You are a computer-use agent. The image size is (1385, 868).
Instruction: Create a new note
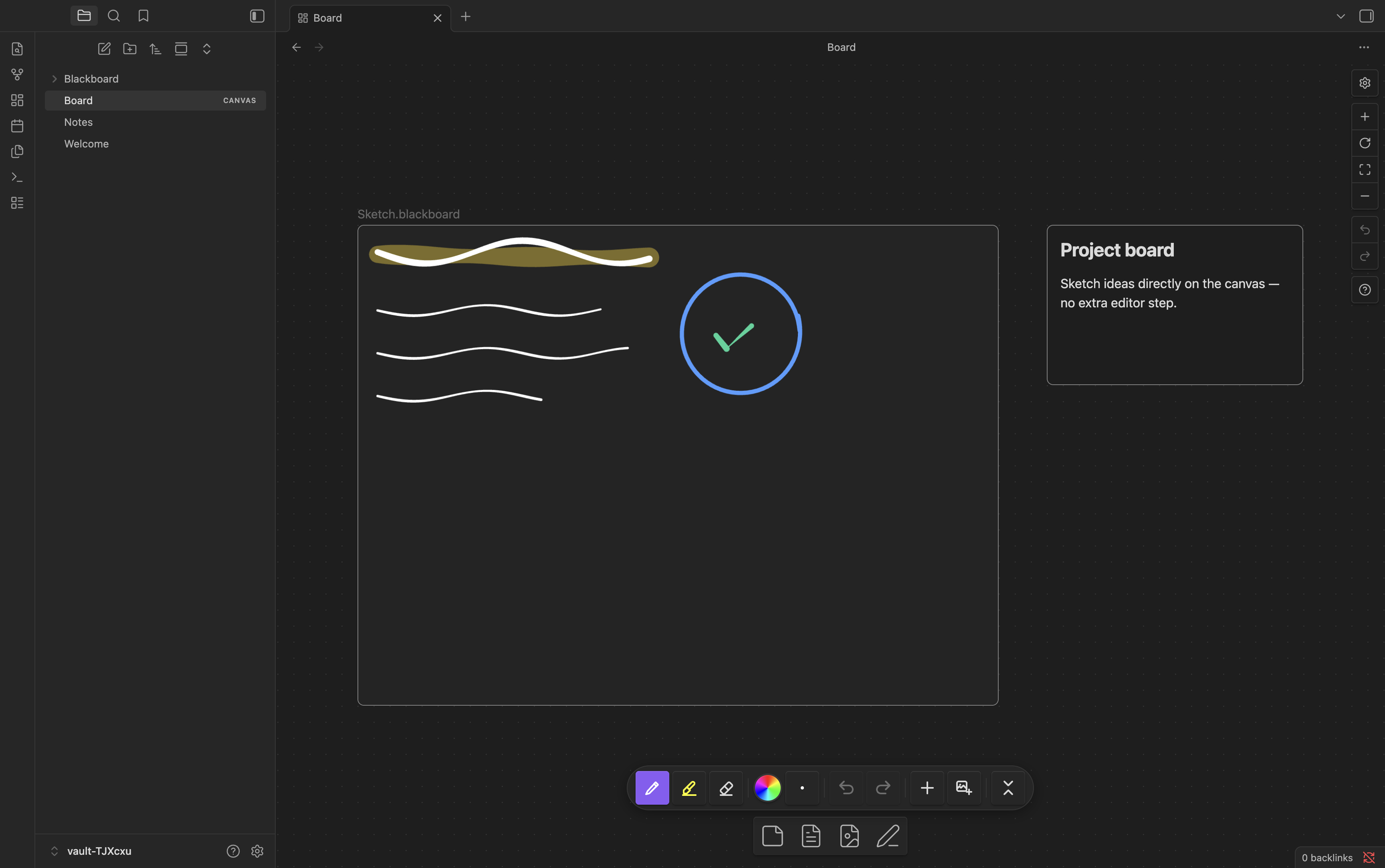(104, 49)
